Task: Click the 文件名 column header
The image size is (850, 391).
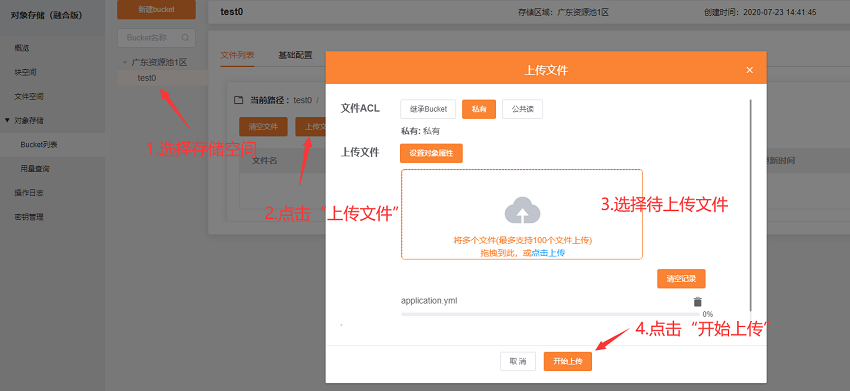Action: pyautogui.click(x=266, y=161)
